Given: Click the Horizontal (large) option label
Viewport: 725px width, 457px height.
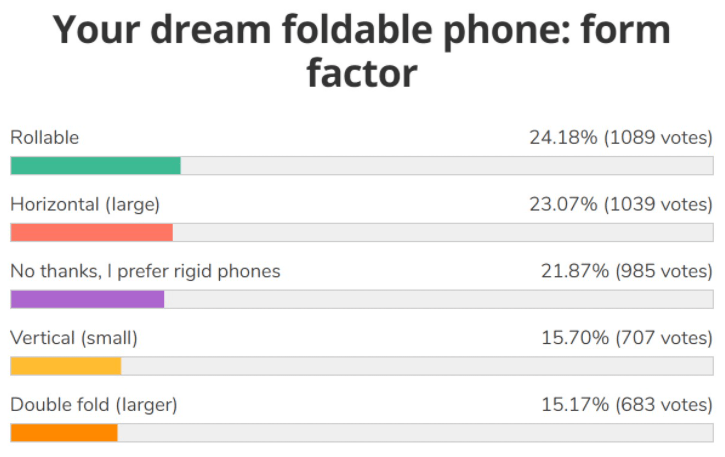Looking at the screenshot, I should point(85,204).
